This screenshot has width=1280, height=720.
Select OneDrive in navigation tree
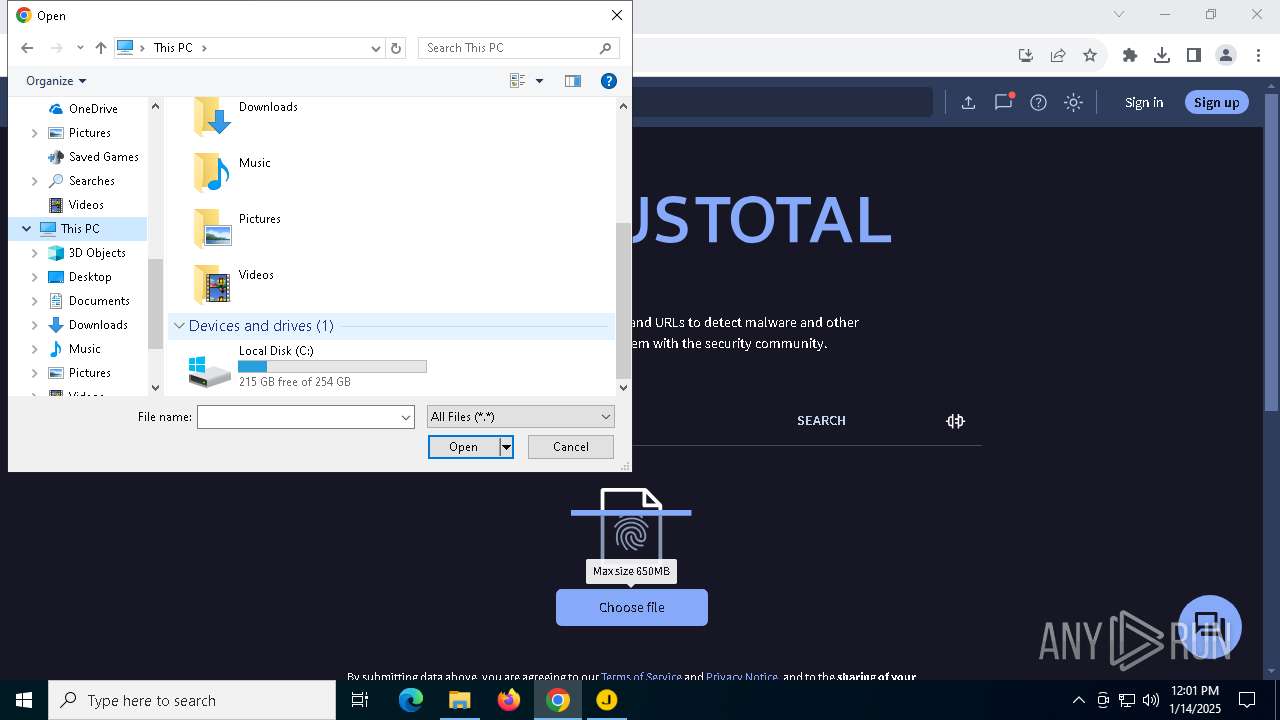pos(93,109)
